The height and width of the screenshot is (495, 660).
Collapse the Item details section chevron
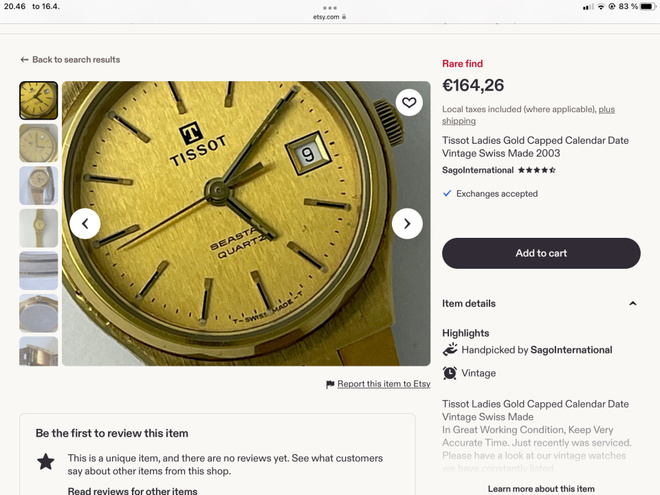pyautogui.click(x=632, y=303)
